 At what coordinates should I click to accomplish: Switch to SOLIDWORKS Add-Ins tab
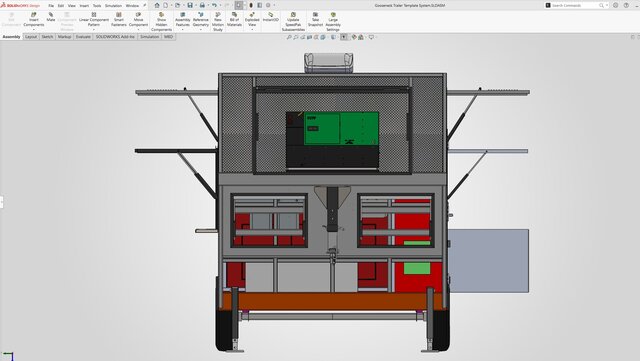coord(115,37)
